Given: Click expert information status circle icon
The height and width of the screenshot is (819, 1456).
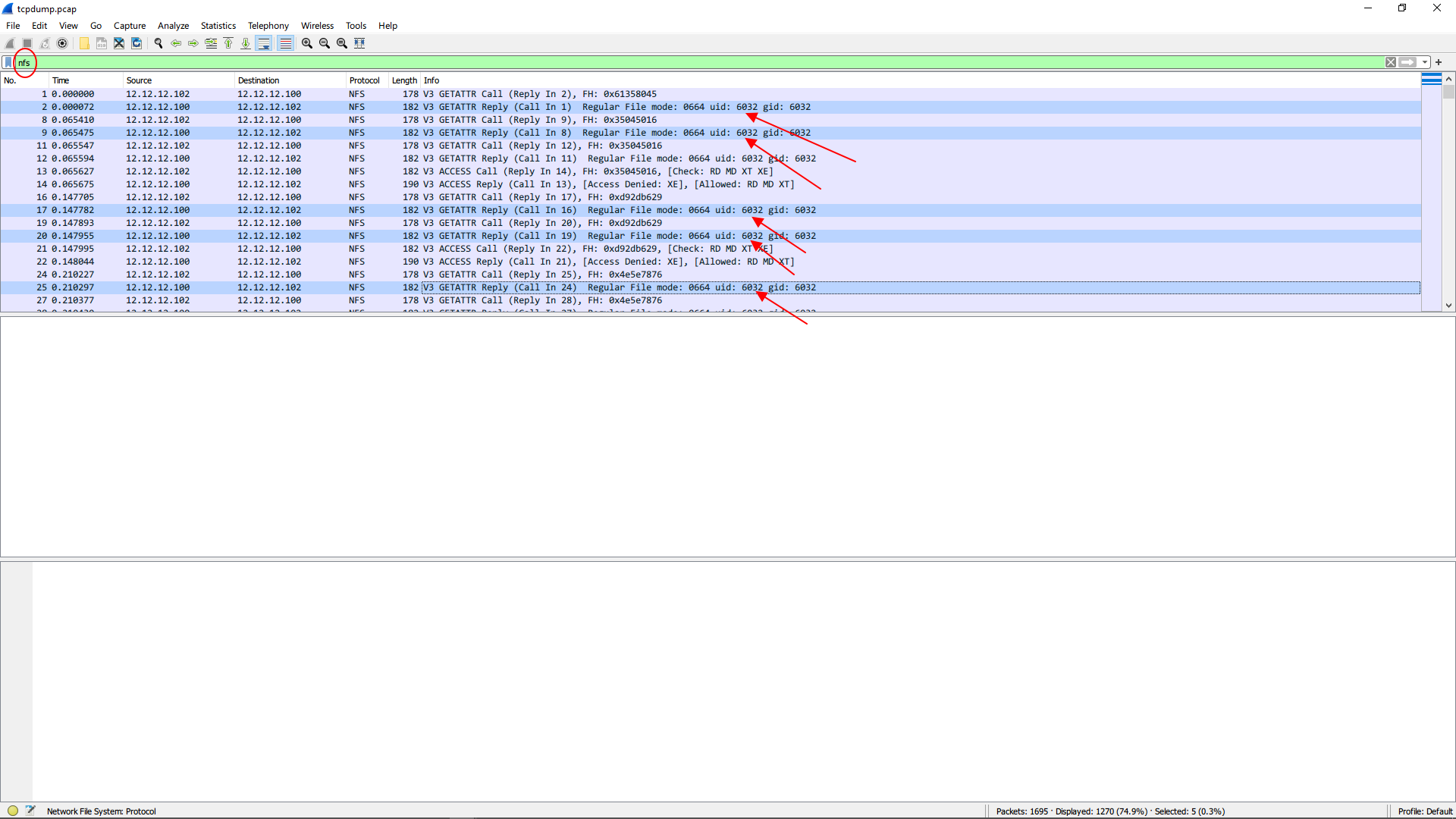Looking at the screenshot, I should pyautogui.click(x=13, y=811).
